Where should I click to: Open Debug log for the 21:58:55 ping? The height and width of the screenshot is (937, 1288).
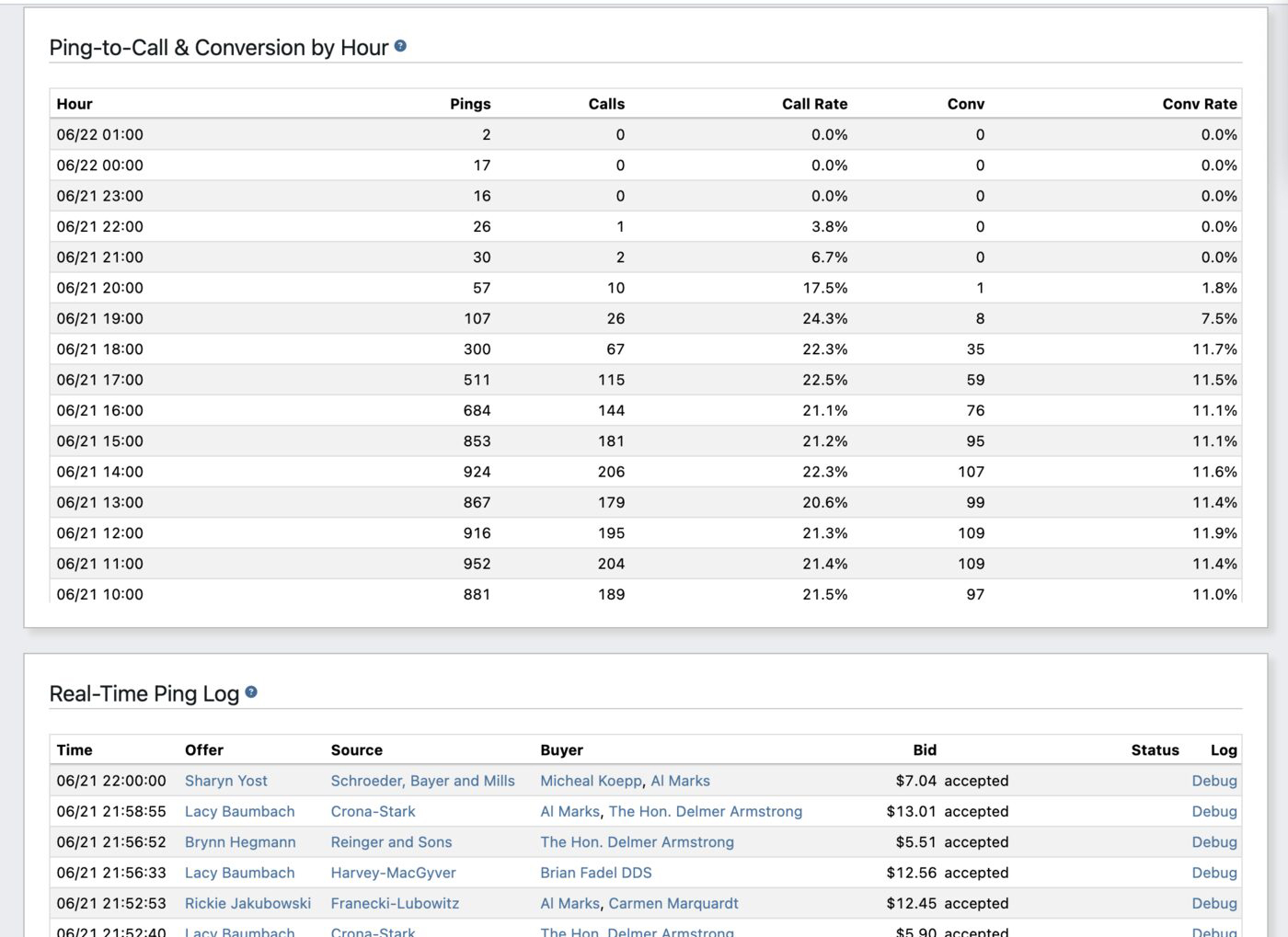point(1214,811)
